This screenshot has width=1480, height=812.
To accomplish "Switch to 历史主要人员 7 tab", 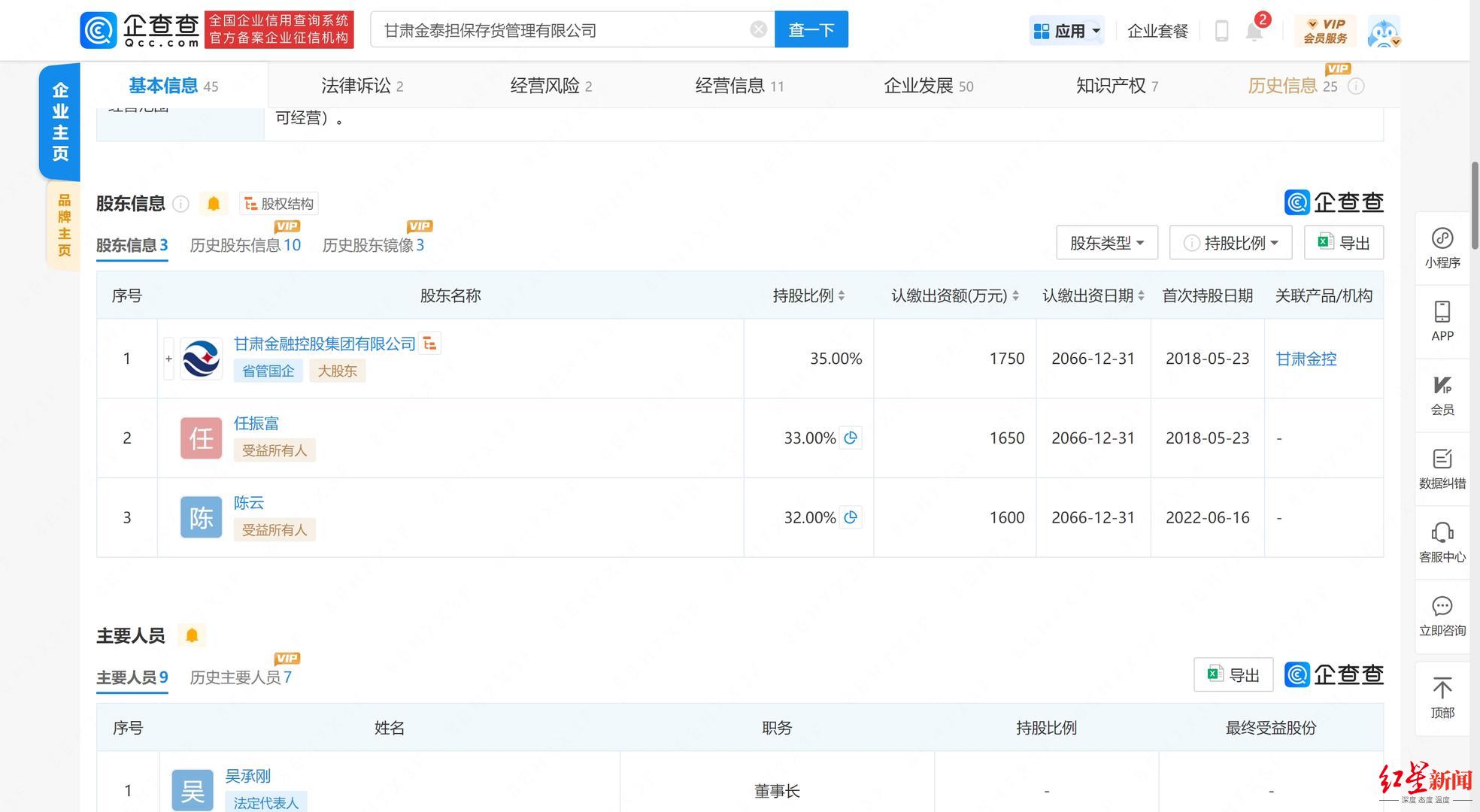I will point(242,677).
